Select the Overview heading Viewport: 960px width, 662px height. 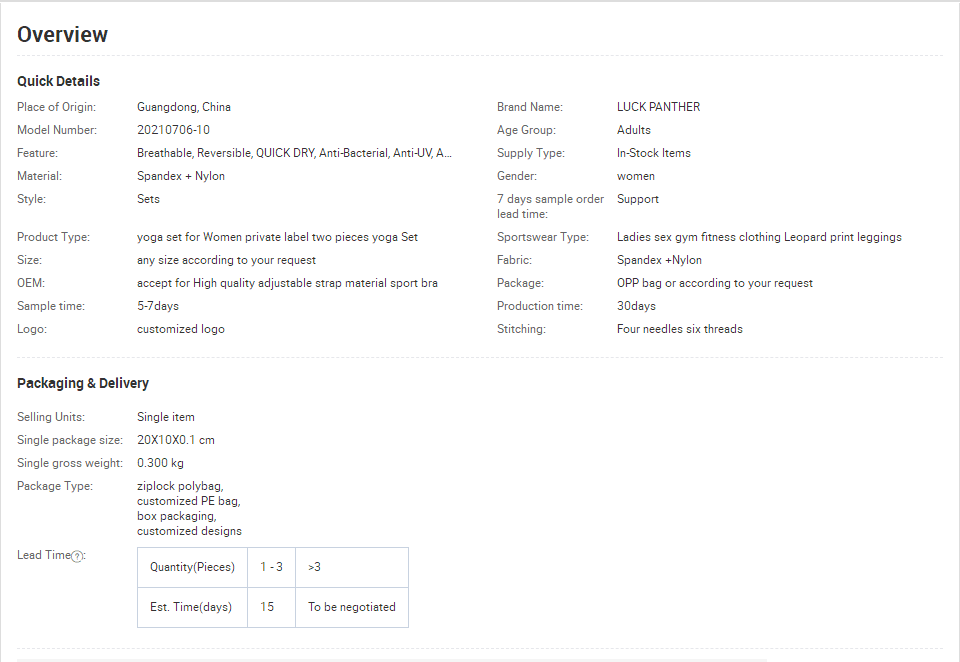tap(62, 34)
